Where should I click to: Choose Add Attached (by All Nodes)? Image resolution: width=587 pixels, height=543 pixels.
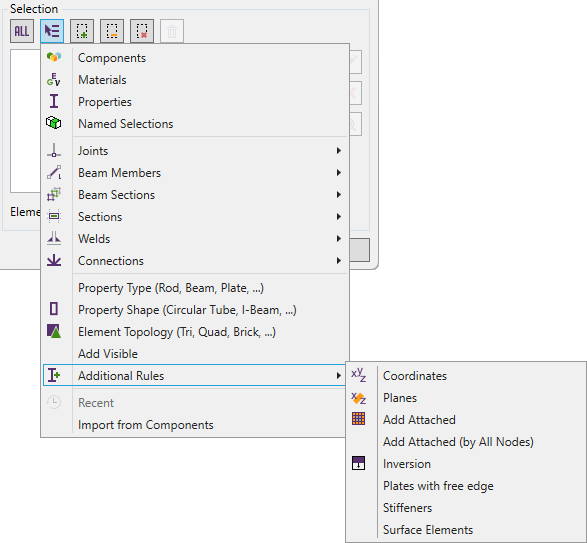click(466, 442)
